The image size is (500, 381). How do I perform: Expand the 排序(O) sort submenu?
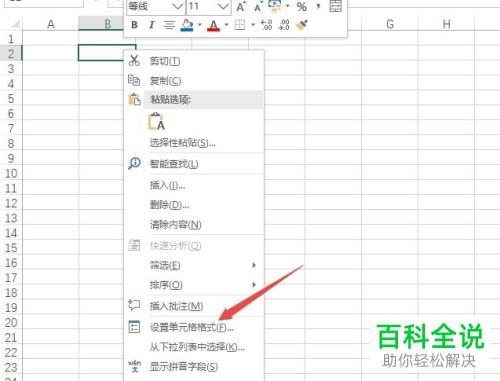click(194, 285)
